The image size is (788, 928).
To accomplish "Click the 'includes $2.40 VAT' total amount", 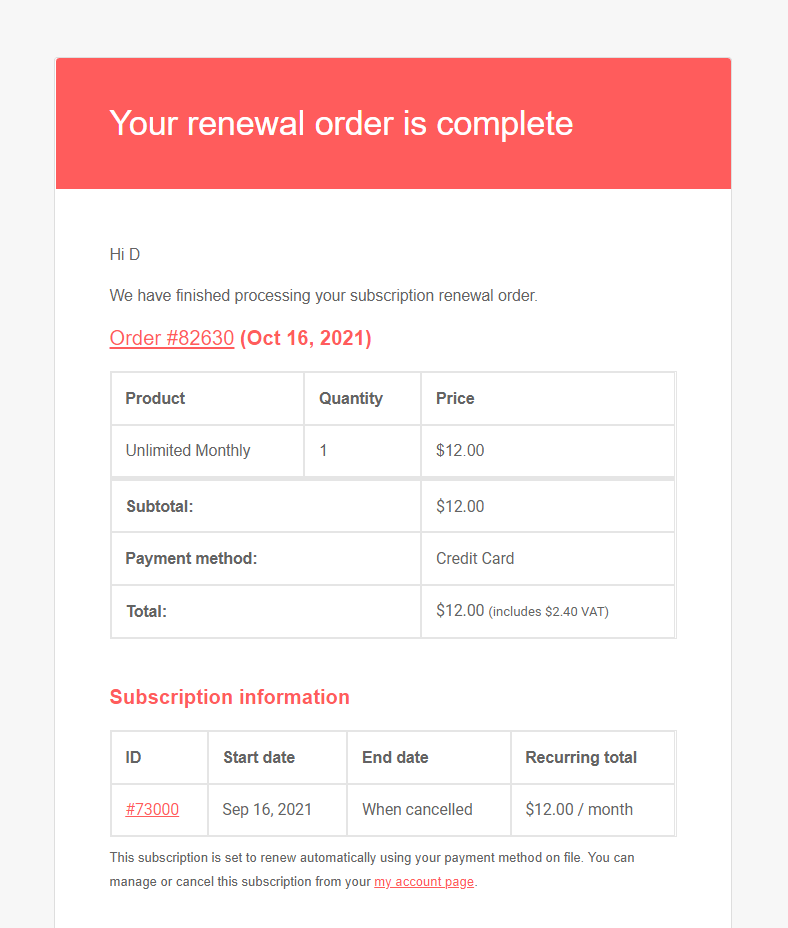I will [547, 612].
